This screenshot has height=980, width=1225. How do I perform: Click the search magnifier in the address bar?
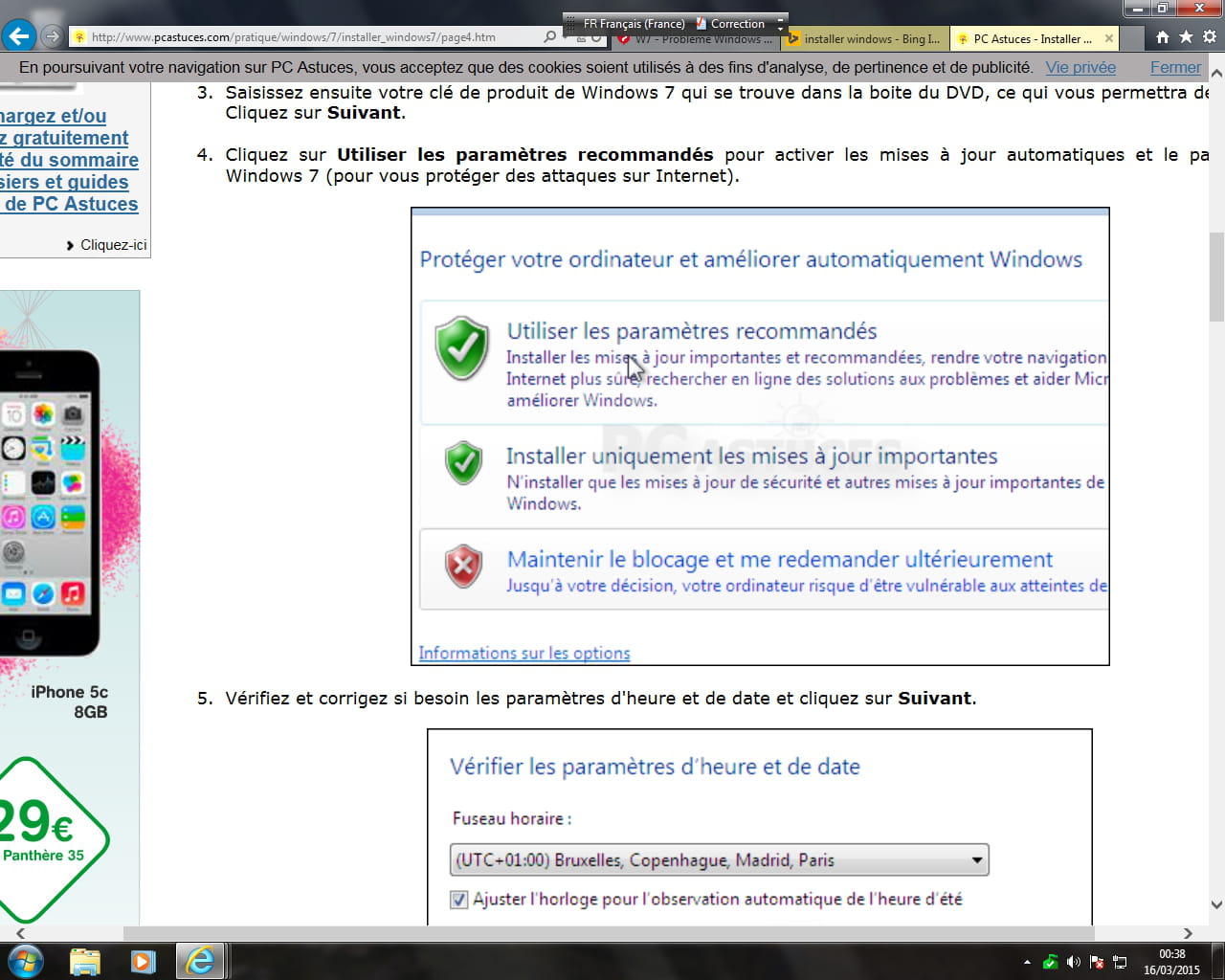[x=549, y=37]
